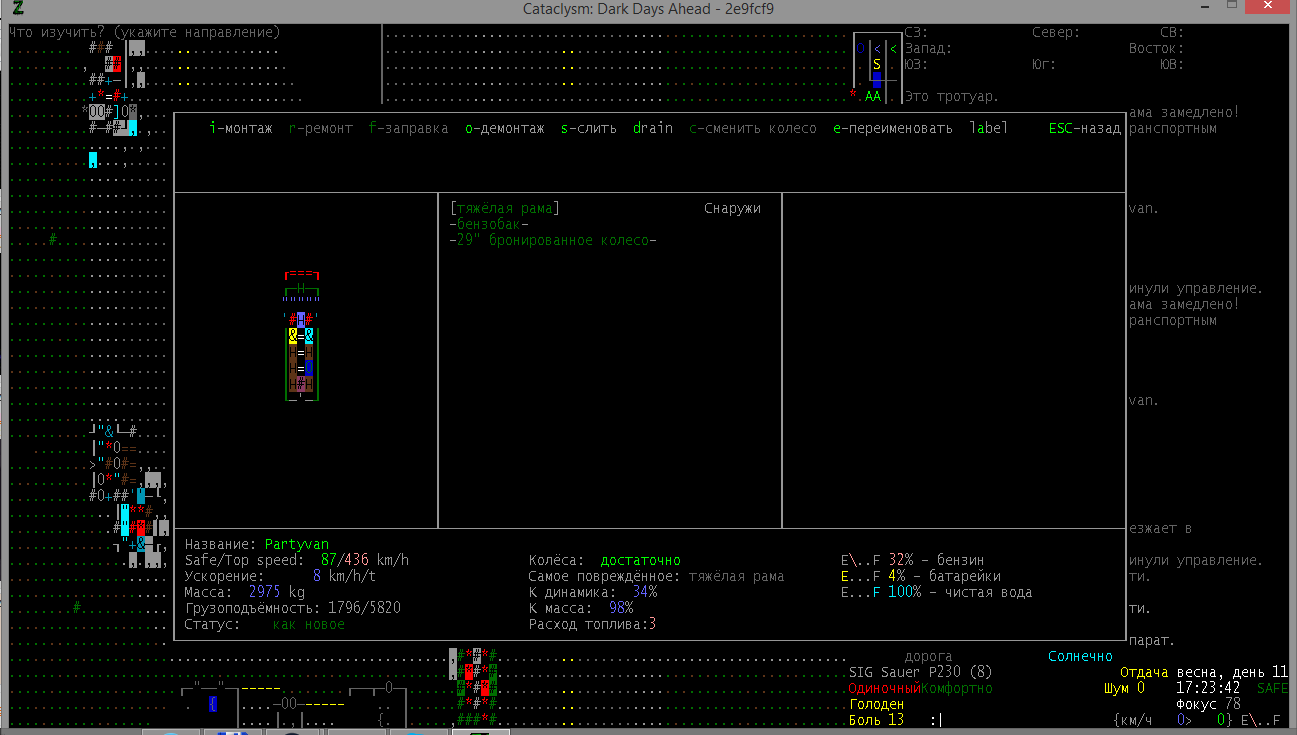Click the Грузоподъёмность 1796/5820 value

click(x=365, y=608)
